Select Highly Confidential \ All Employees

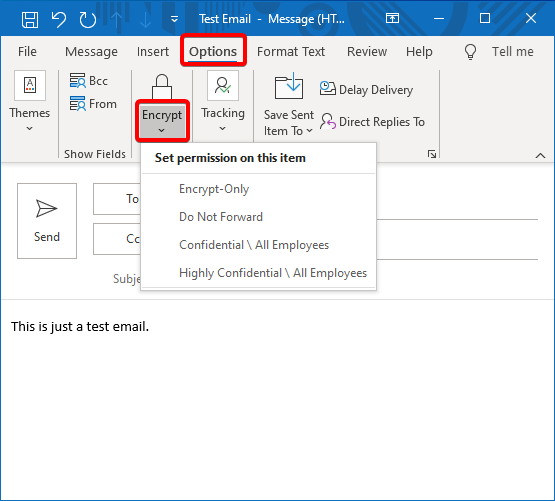click(x=258, y=273)
